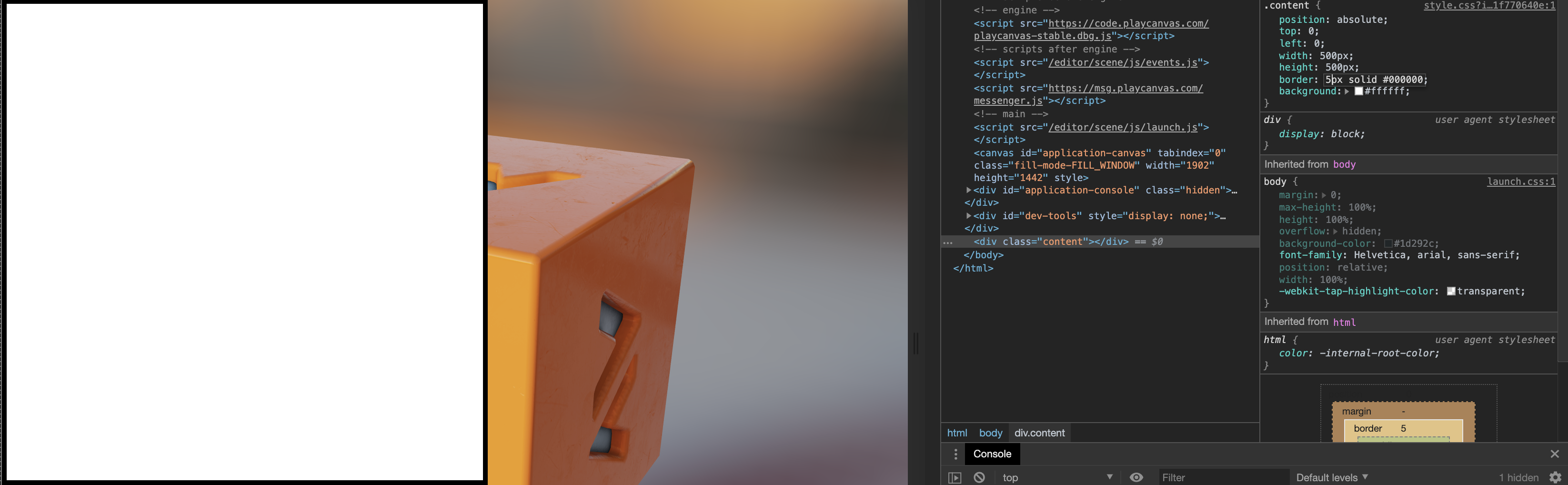Viewport: 1568px width, 485px height.
Task: Open the messenger.js script link
Action: [x=1088, y=95]
